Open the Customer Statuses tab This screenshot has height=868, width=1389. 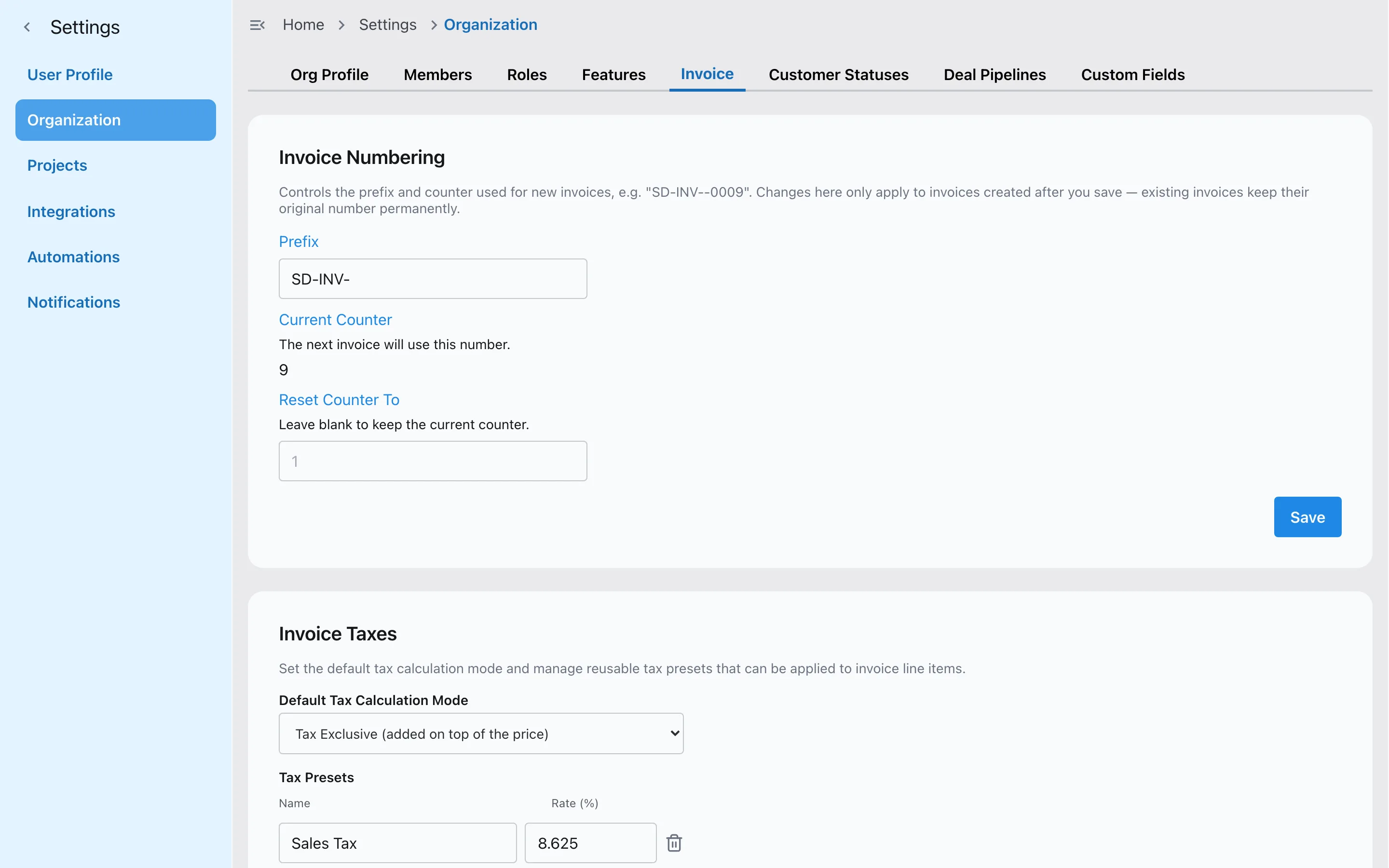[x=838, y=75]
